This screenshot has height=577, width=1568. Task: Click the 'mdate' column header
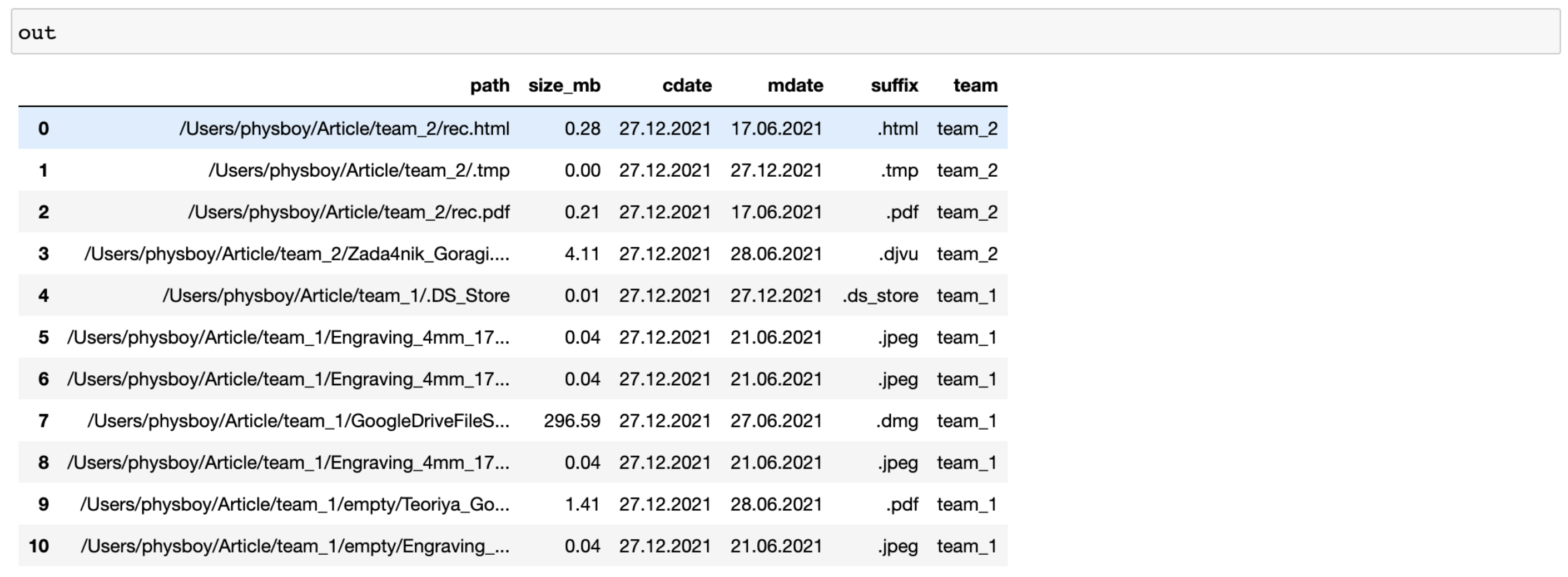coord(795,85)
